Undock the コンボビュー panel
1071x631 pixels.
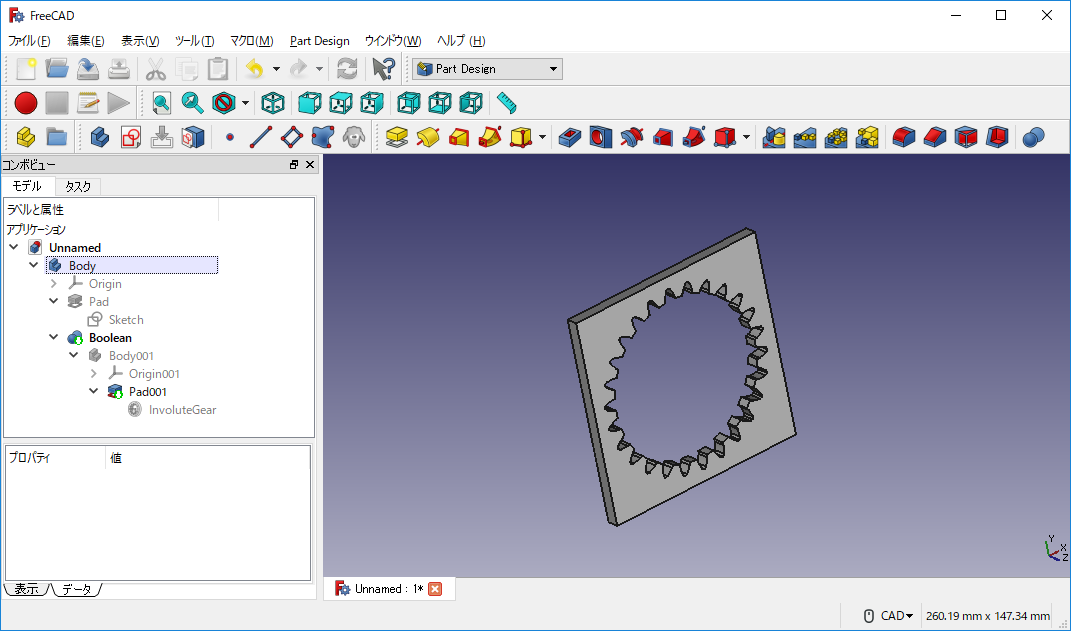[x=294, y=165]
